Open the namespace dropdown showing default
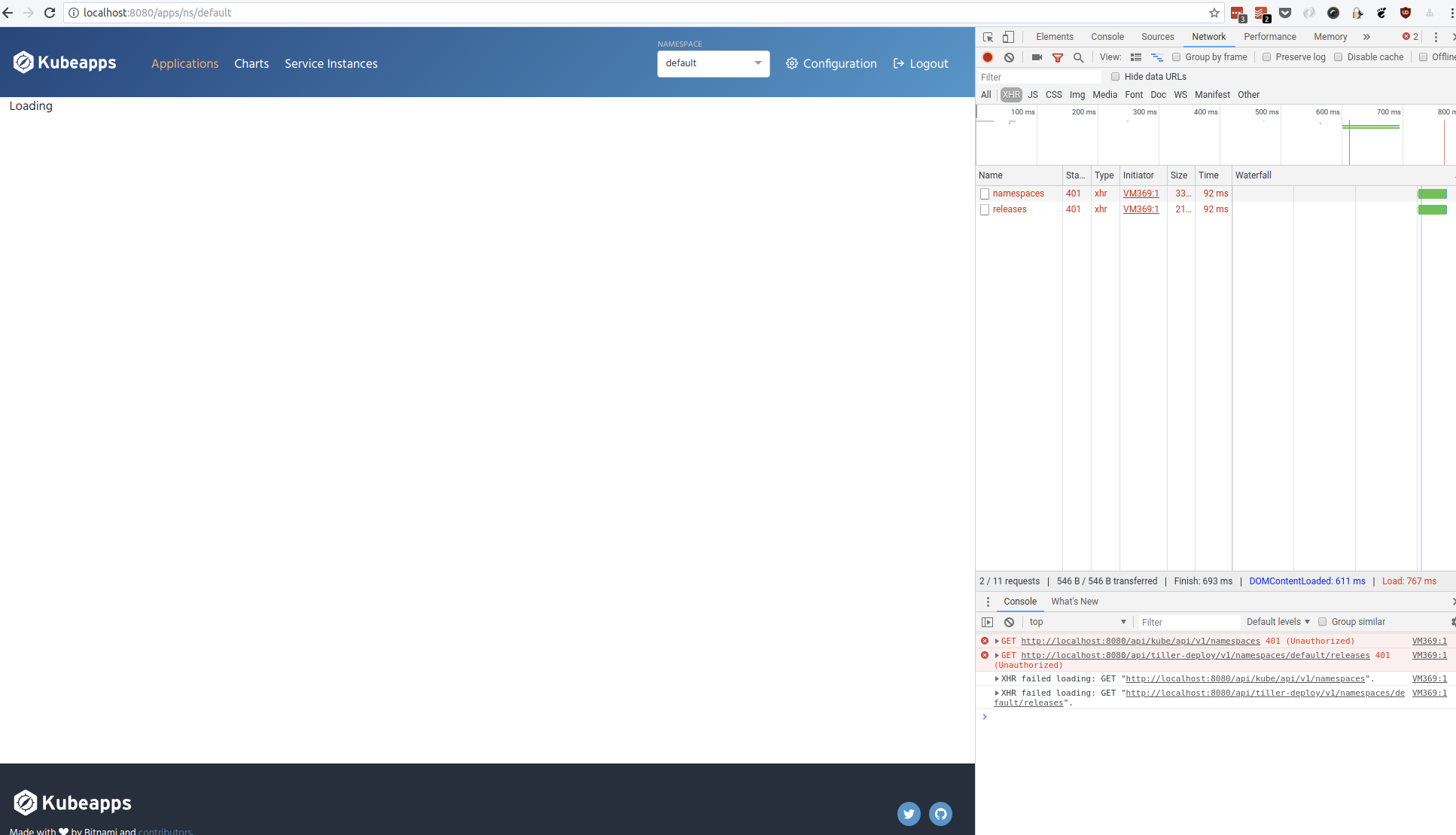Viewport: 1456px width, 835px height. pos(712,63)
